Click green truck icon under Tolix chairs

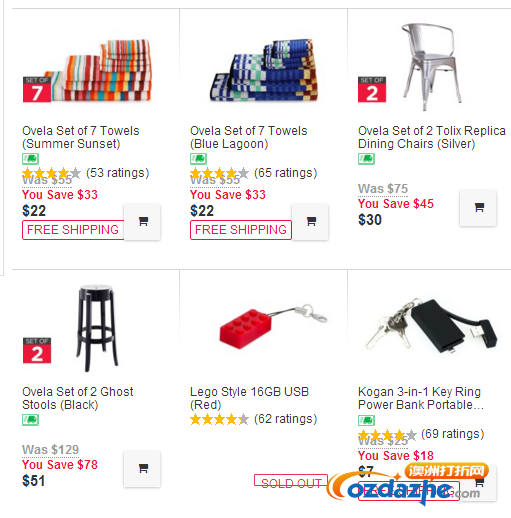point(367,159)
